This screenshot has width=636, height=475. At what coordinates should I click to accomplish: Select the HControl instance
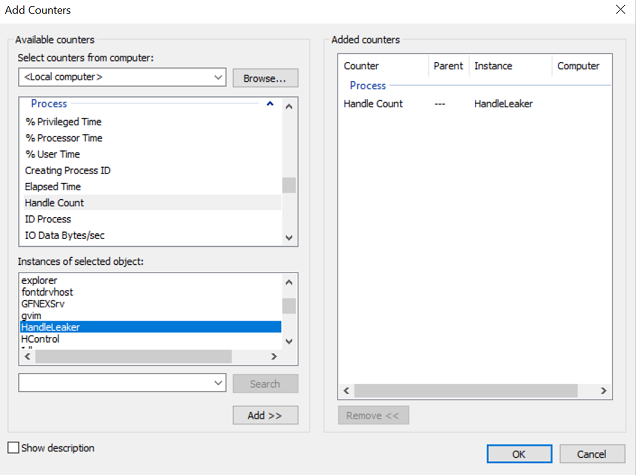click(40, 339)
